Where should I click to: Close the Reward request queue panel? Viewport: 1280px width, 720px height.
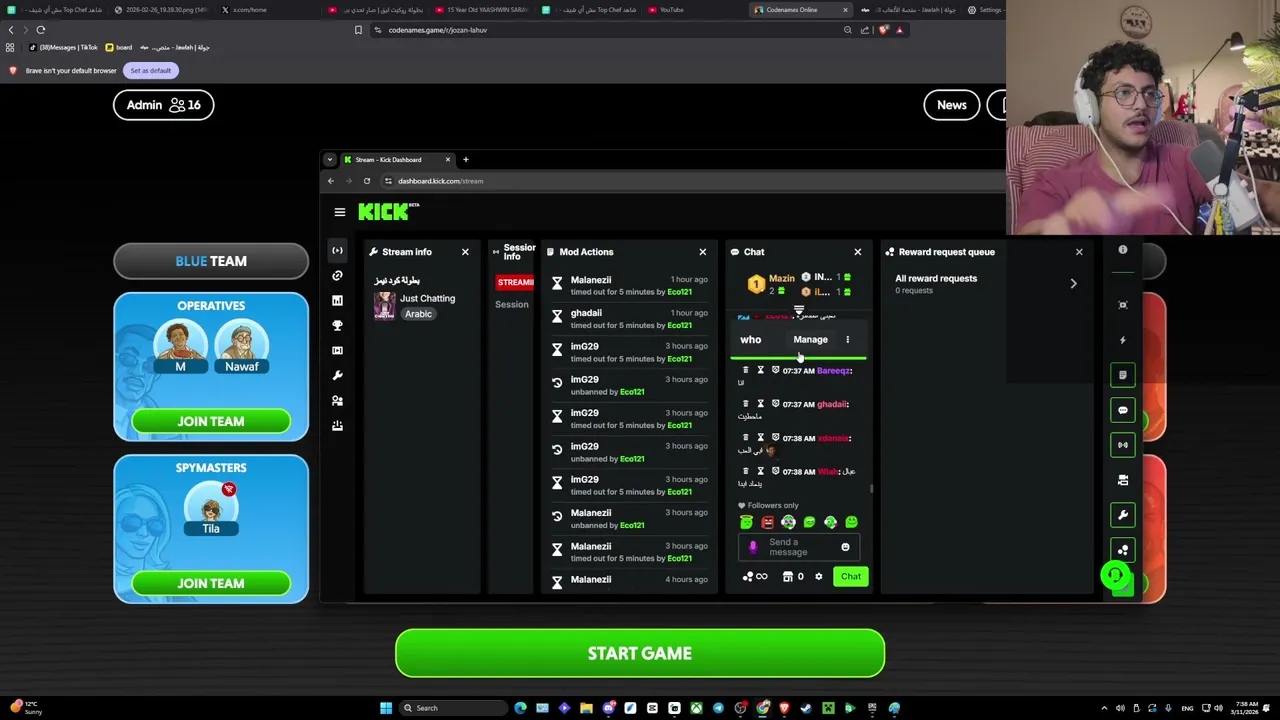[1078, 252]
